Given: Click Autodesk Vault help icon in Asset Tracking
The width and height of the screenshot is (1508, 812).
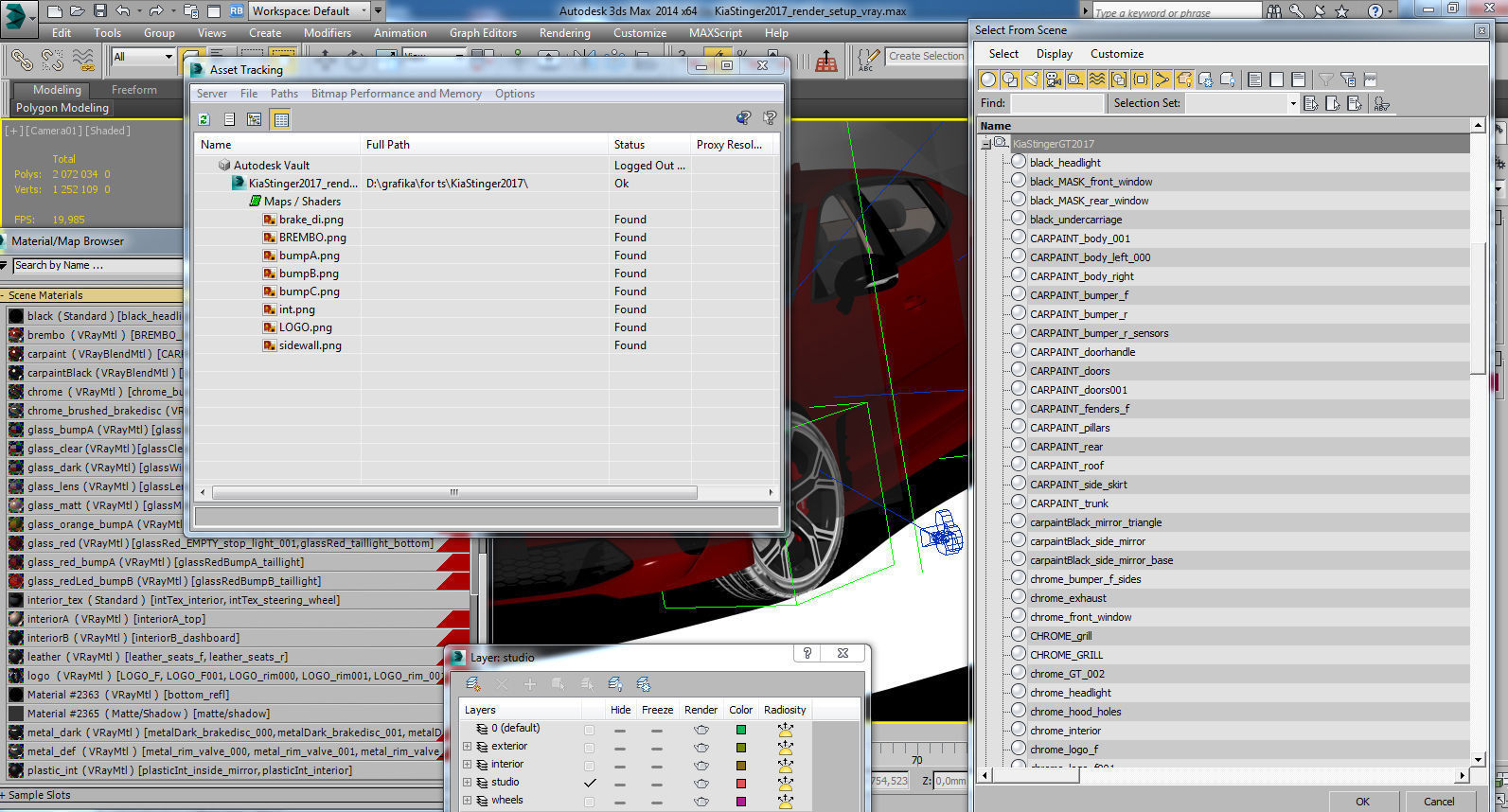Looking at the screenshot, I should pyautogui.click(x=743, y=118).
